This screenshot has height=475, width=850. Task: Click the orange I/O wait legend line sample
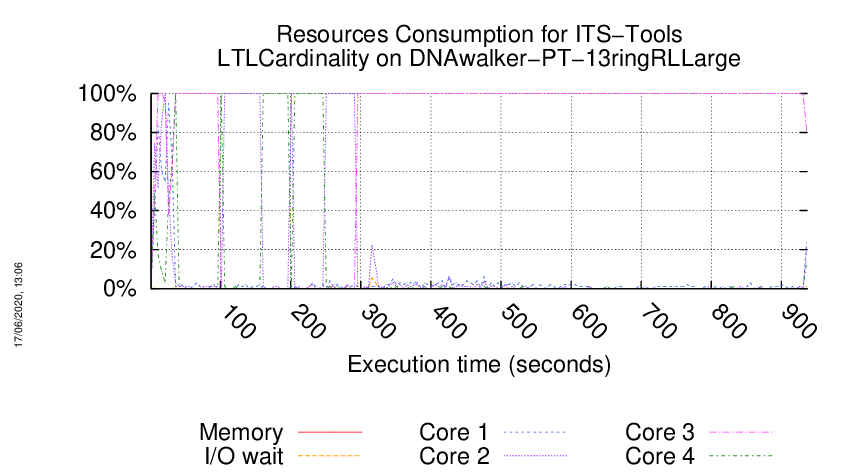pos(330,456)
